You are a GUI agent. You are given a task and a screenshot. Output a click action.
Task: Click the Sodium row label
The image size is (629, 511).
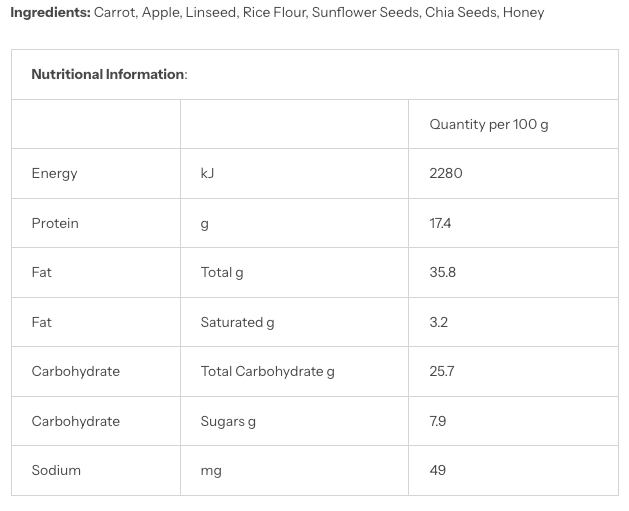point(56,470)
